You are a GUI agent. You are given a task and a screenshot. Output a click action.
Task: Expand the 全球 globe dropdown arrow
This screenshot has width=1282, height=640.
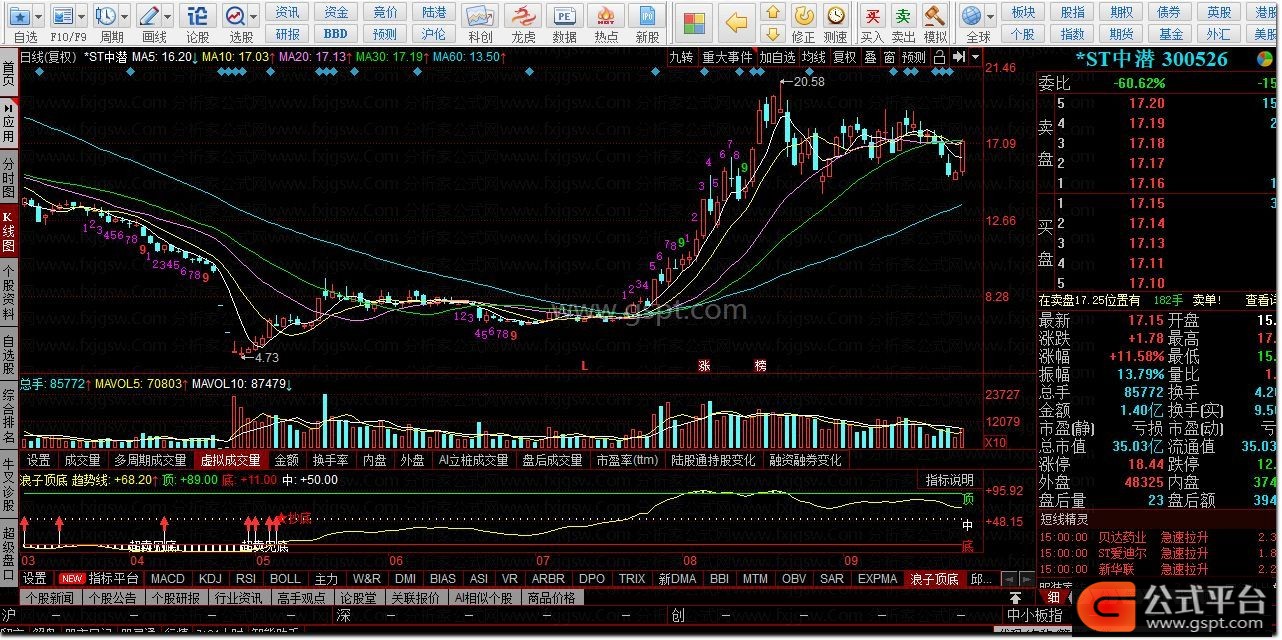click(990, 17)
